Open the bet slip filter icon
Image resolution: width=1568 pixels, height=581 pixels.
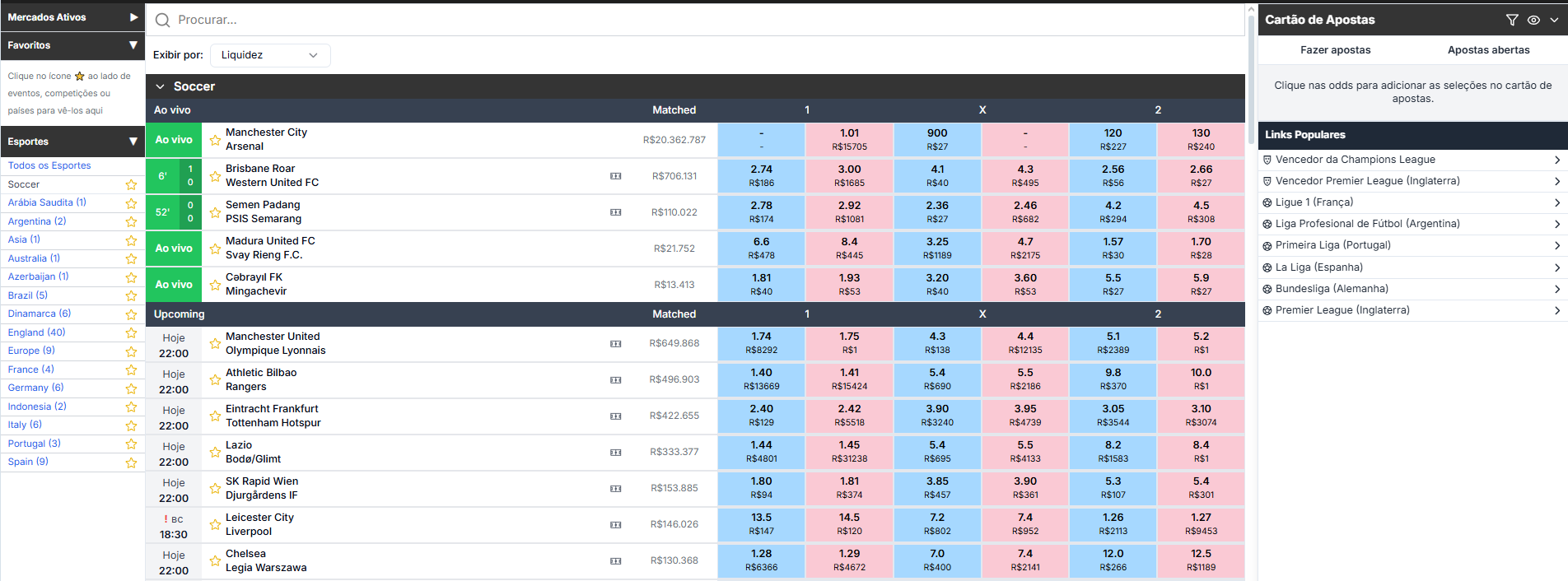coord(1512,20)
